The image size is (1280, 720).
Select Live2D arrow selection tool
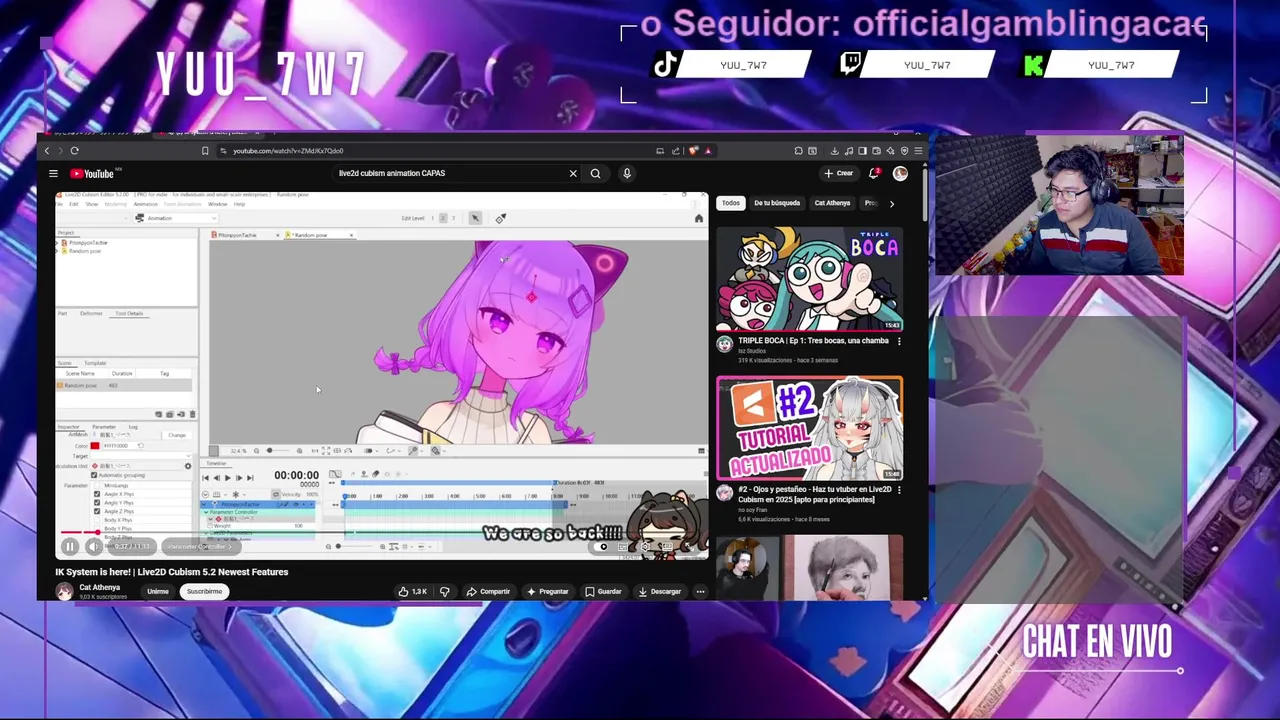[x=475, y=218]
